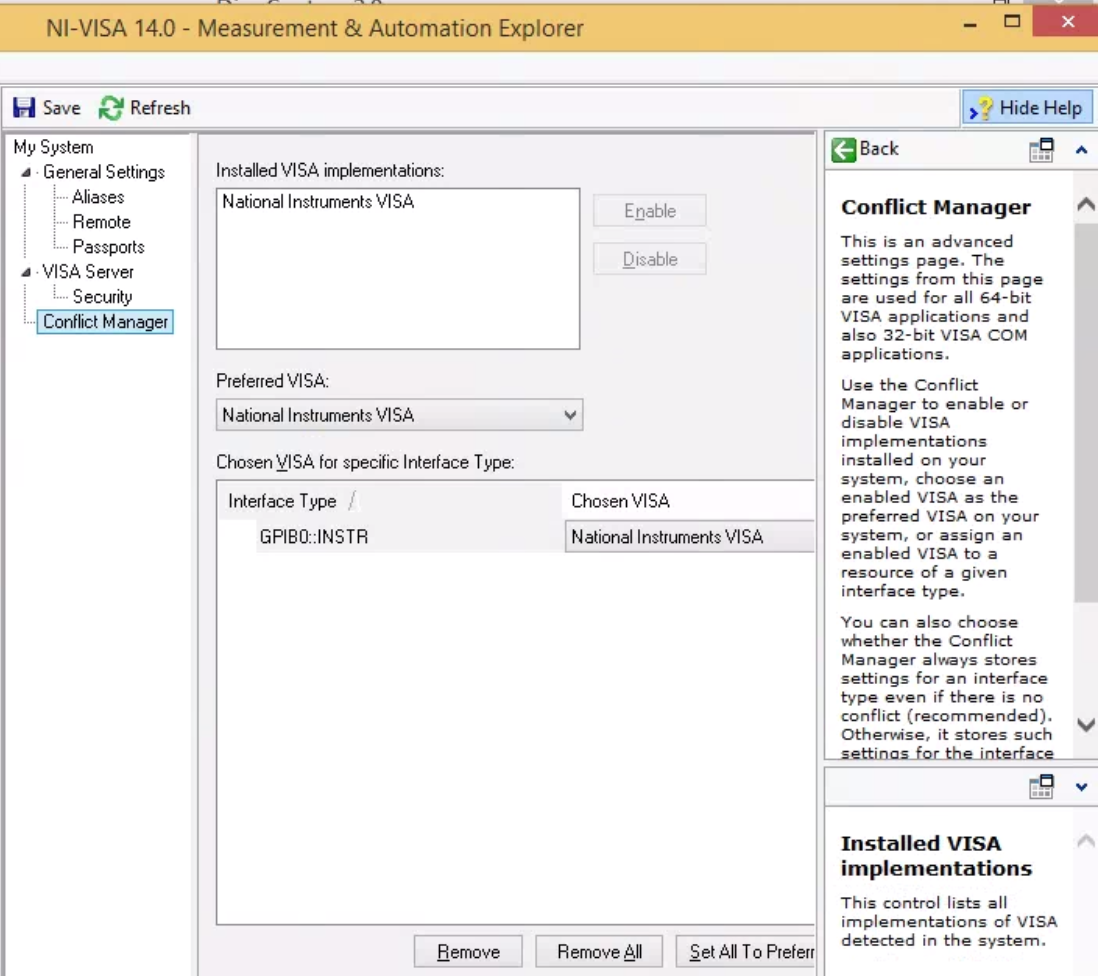Viewport: 1098px width, 976px height.
Task: Expand the lower help pane chevron
Action: (x=1081, y=787)
